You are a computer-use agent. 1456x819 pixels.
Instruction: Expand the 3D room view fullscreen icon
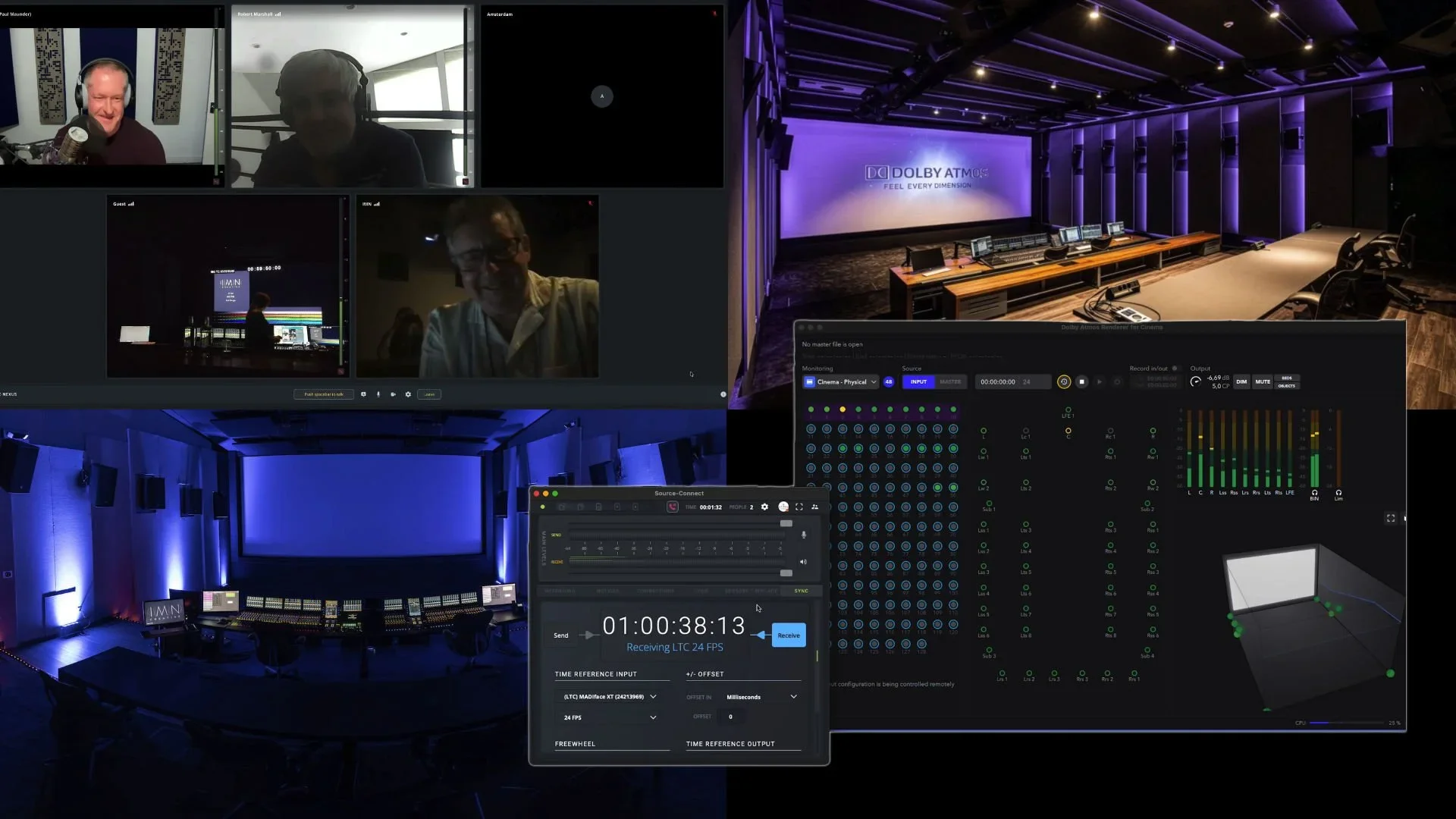[1391, 518]
